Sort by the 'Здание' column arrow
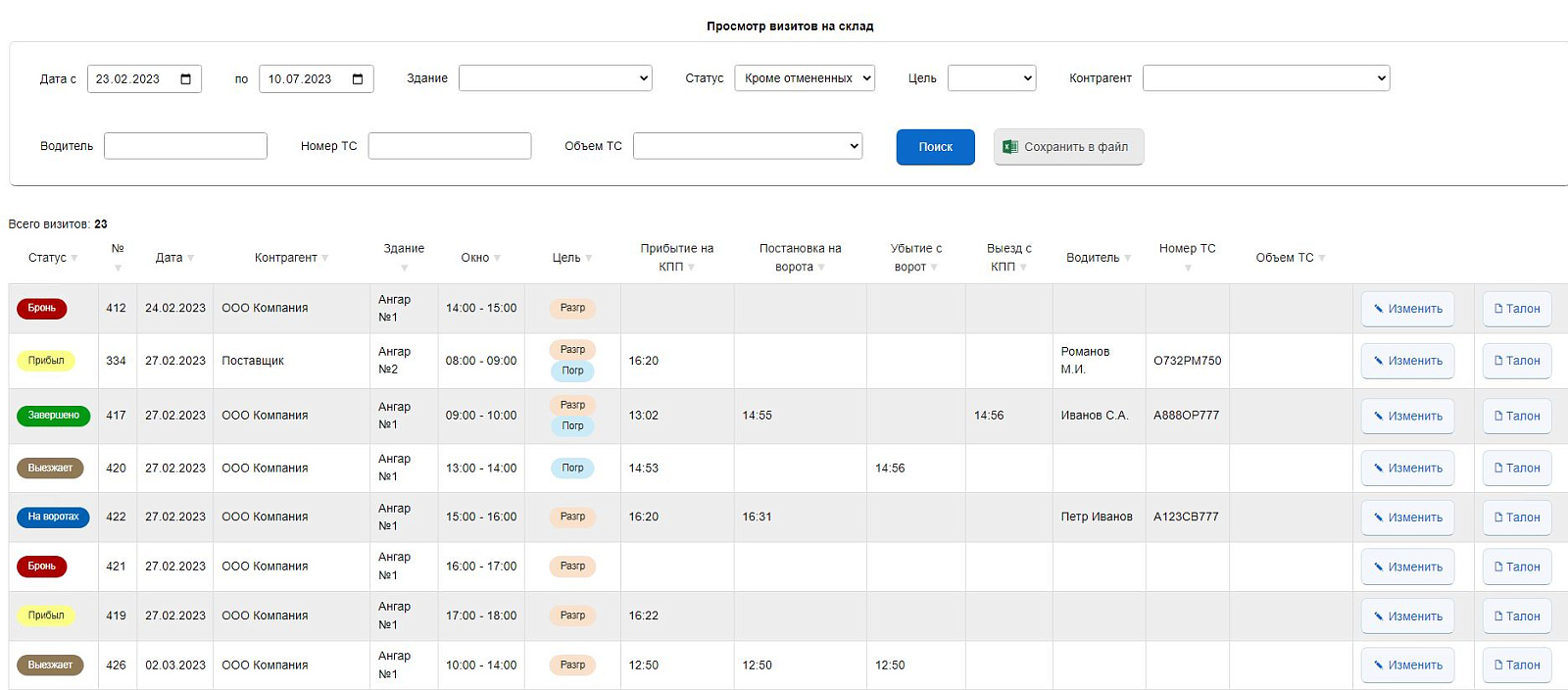The width and height of the screenshot is (1568, 690). tap(404, 268)
